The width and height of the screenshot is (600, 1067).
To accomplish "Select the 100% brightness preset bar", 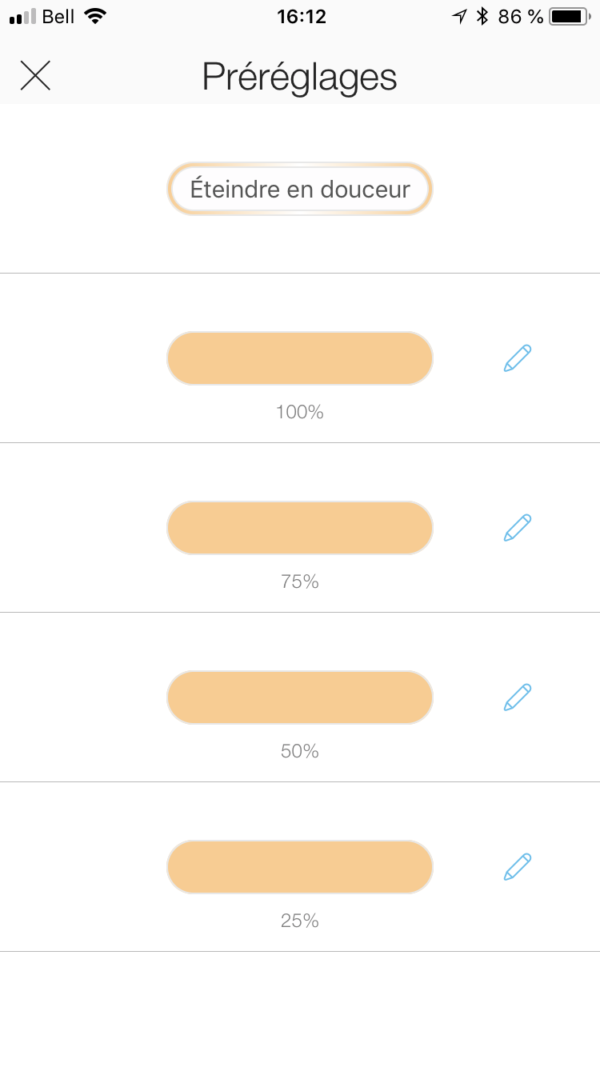I will coord(299,358).
